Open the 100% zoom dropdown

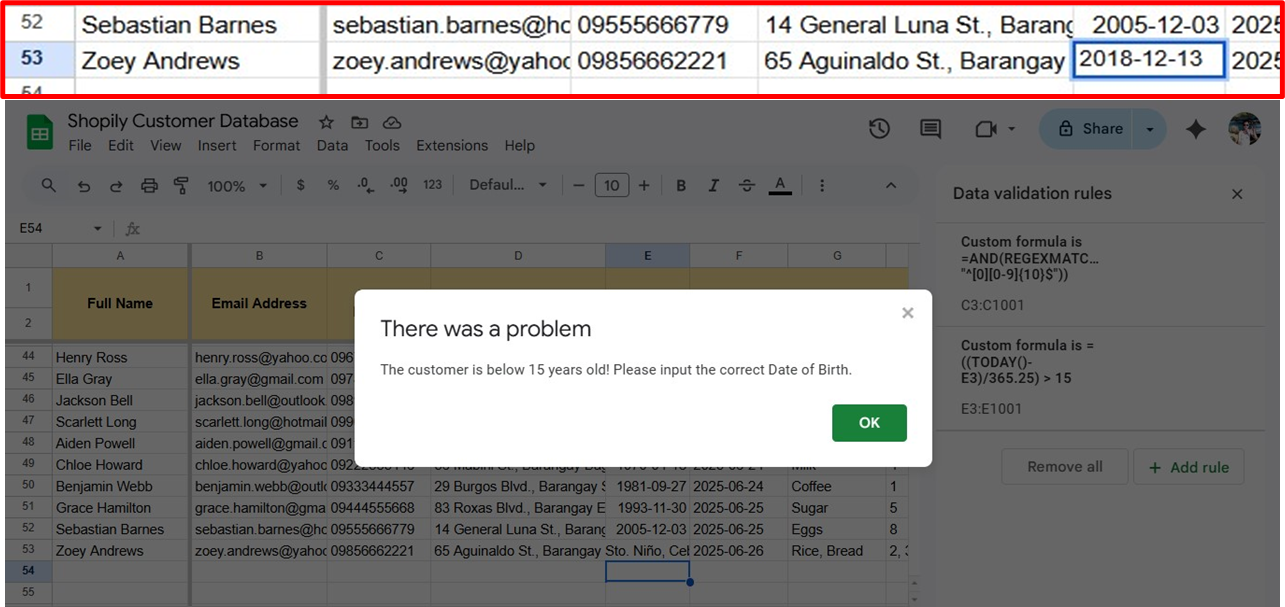pos(237,186)
